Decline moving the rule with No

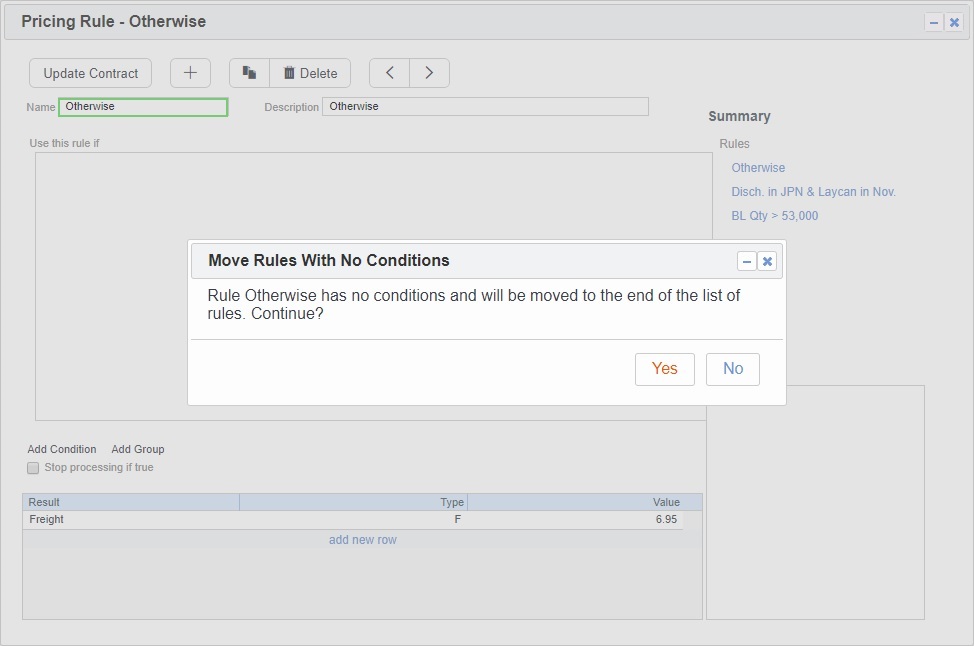coord(732,369)
